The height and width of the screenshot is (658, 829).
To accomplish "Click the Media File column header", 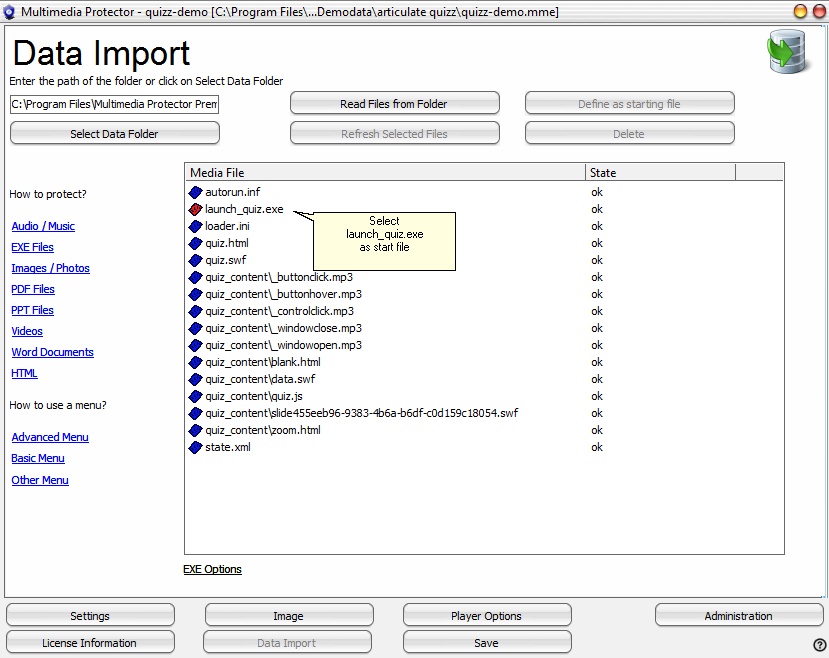I will click(385, 173).
